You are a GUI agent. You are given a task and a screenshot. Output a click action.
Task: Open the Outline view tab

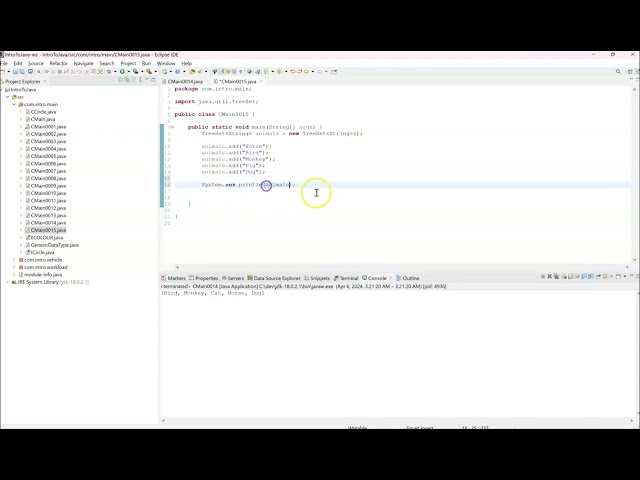click(410, 278)
